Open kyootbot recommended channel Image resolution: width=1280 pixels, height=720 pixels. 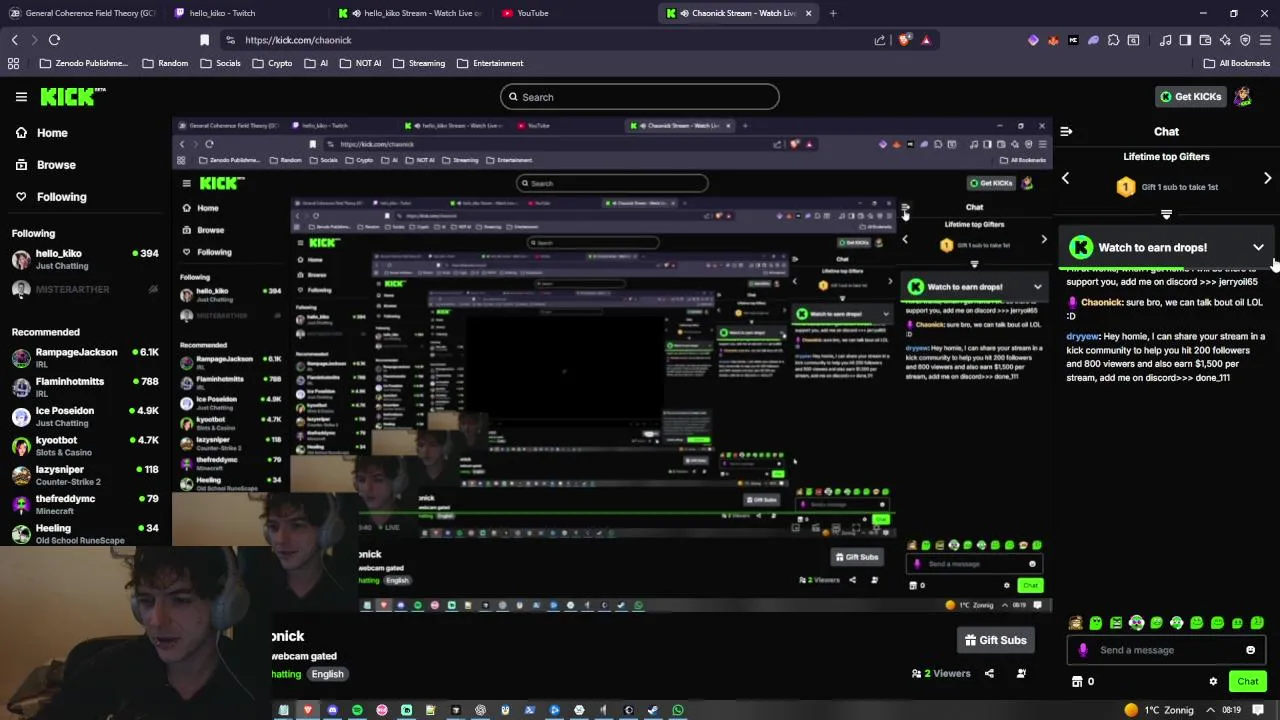tap(85, 446)
